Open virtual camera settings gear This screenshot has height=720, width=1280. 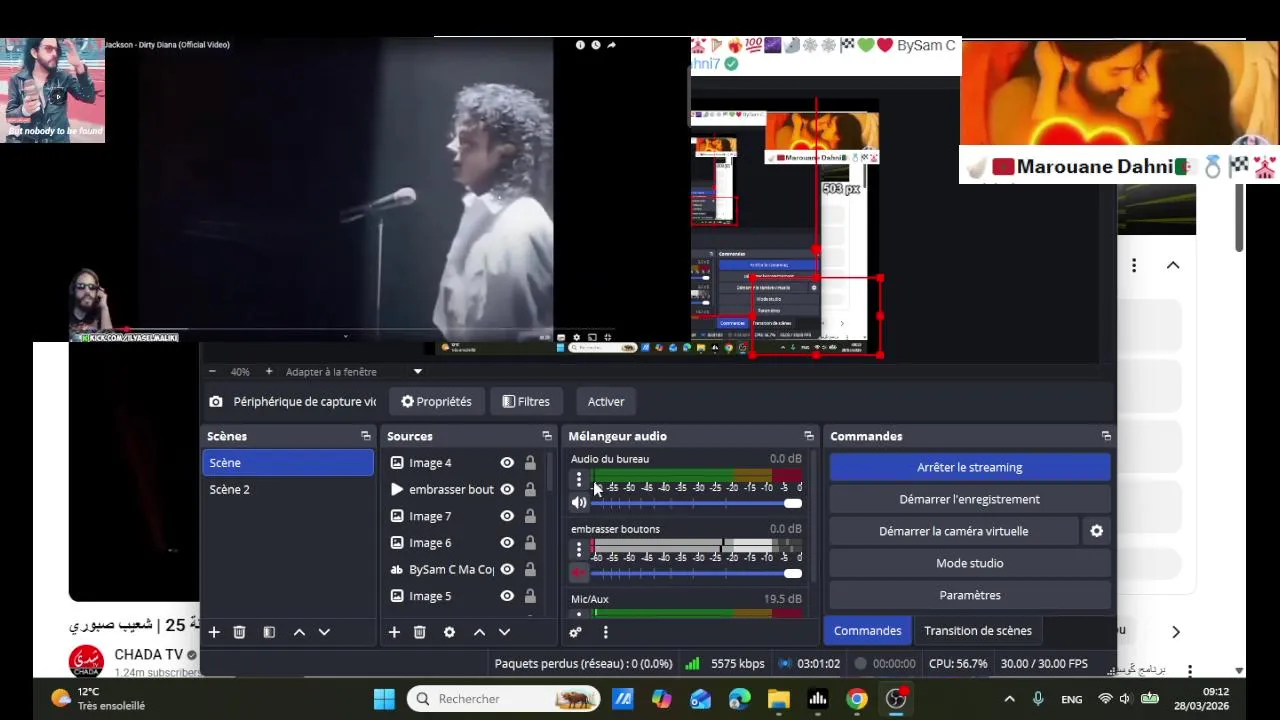coord(1097,531)
